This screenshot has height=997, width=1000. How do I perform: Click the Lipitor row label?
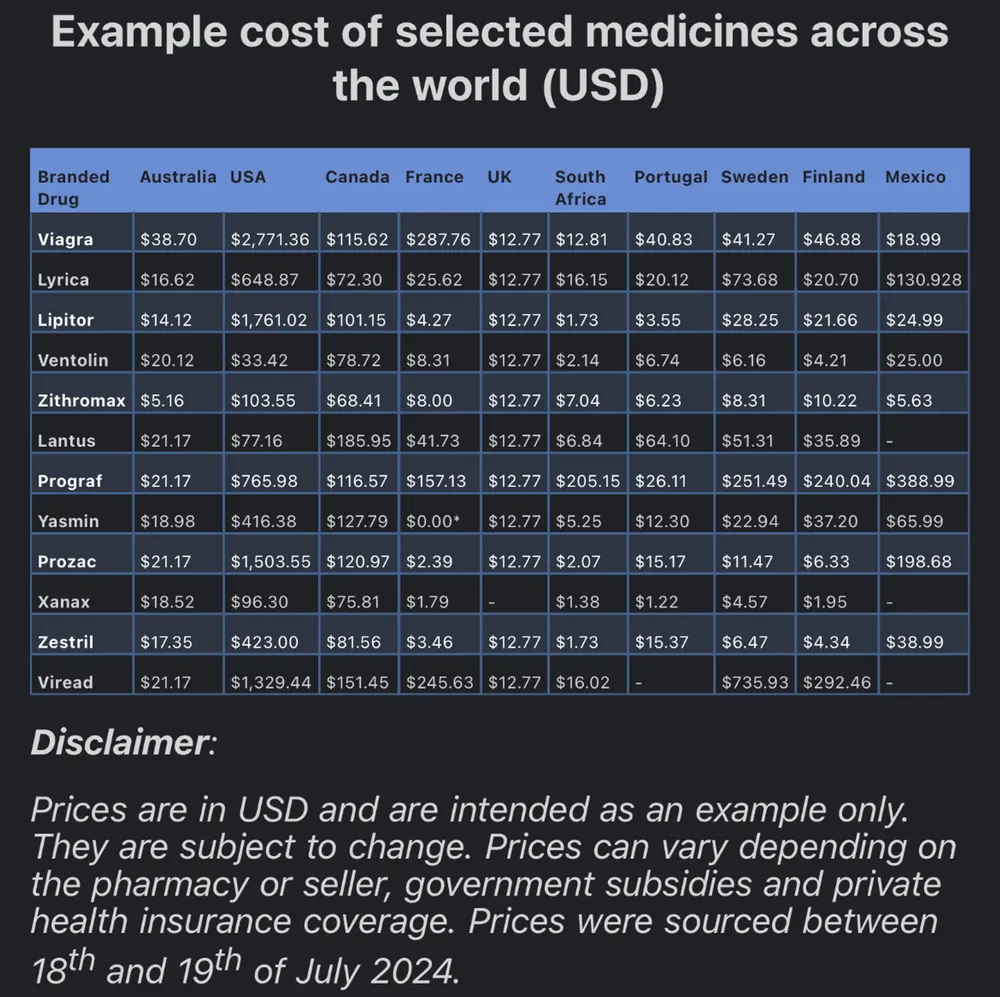coord(66,320)
